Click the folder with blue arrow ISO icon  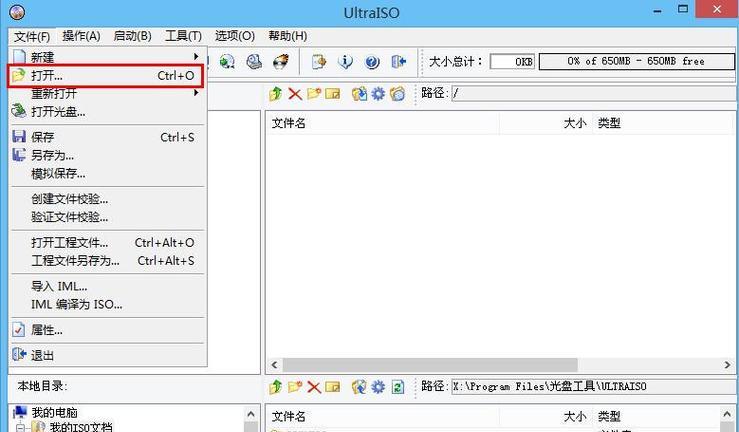tap(359, 94)
